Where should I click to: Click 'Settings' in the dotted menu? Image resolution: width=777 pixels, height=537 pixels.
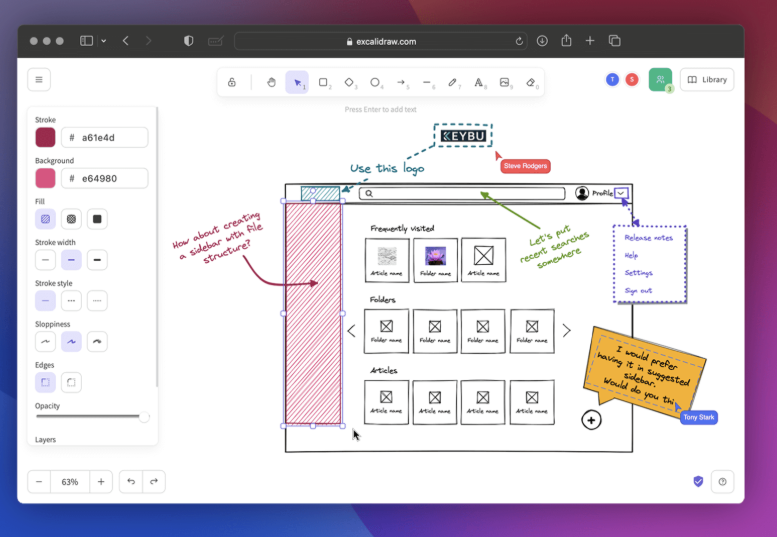(x=638, y=273)
